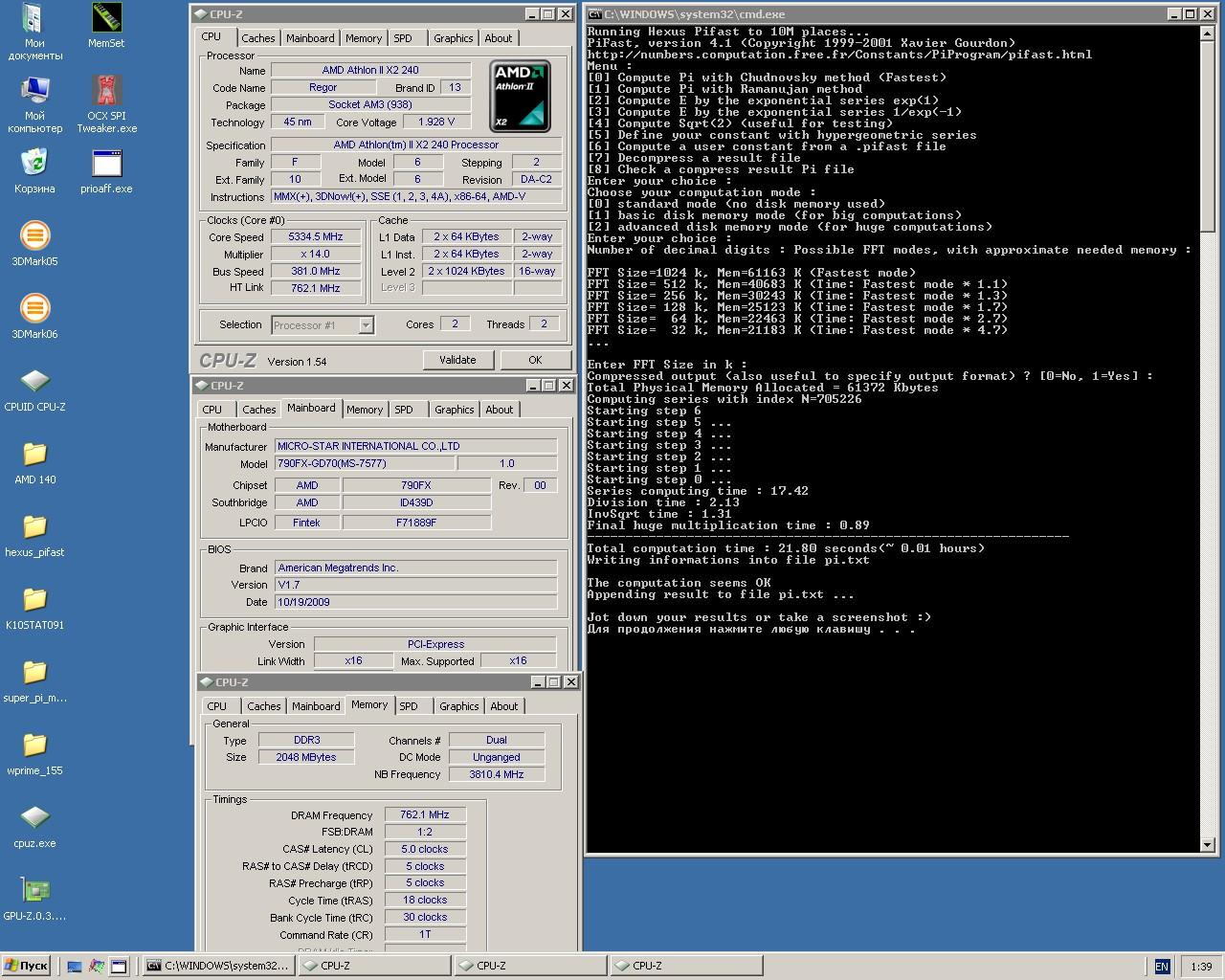Launch MemSet from the desktop
Image resolution: width=1225 pixels, height=980 pixels.
[x=106, y=26]
